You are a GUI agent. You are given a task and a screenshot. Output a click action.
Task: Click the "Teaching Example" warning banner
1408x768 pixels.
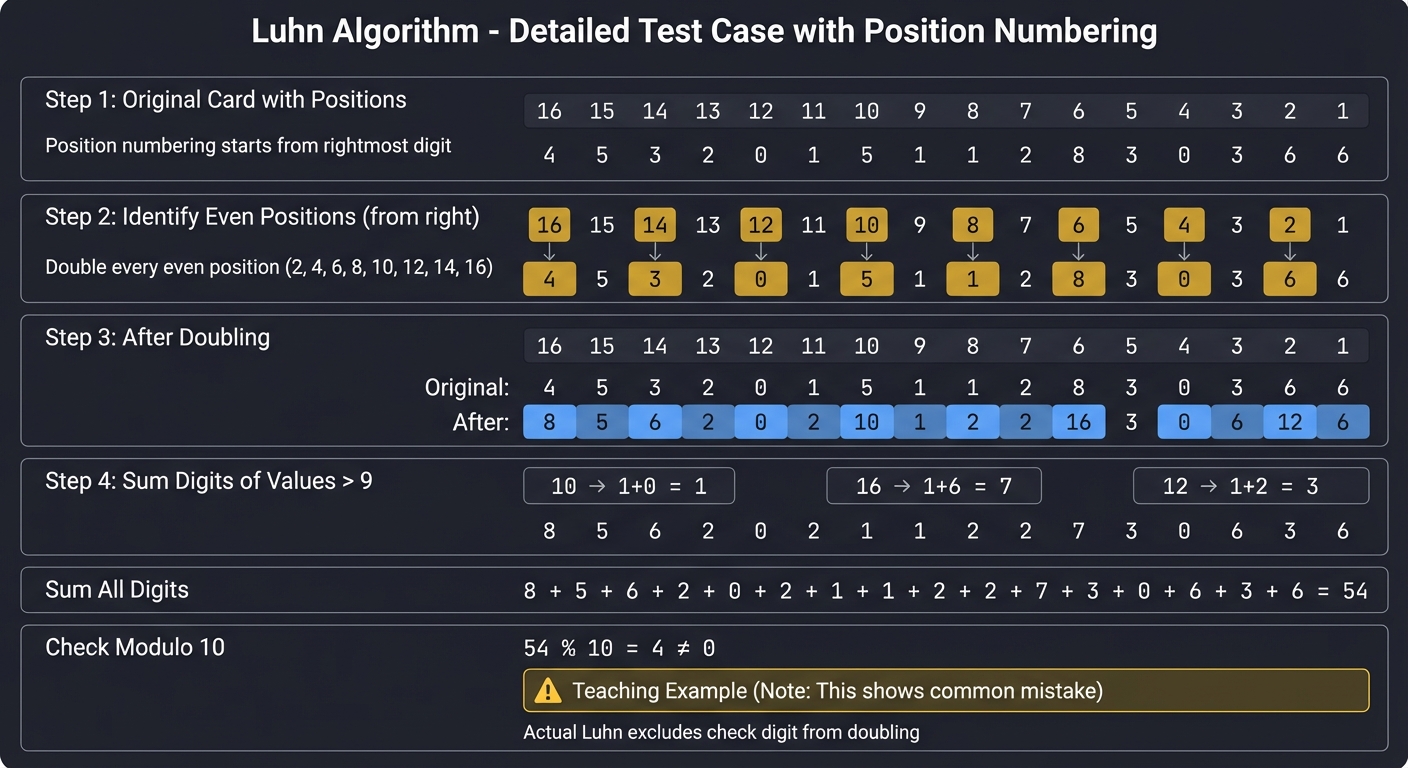point(945,690)
